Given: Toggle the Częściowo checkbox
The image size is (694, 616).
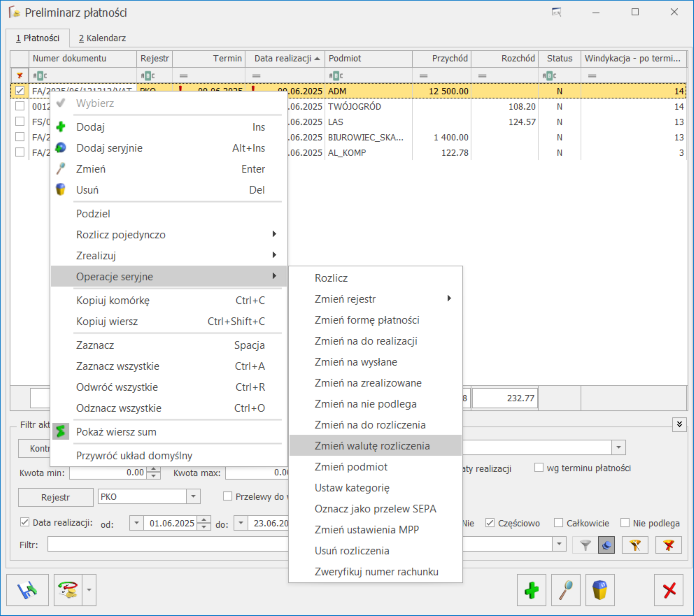Looking at the screenshot, I should 490,523.
